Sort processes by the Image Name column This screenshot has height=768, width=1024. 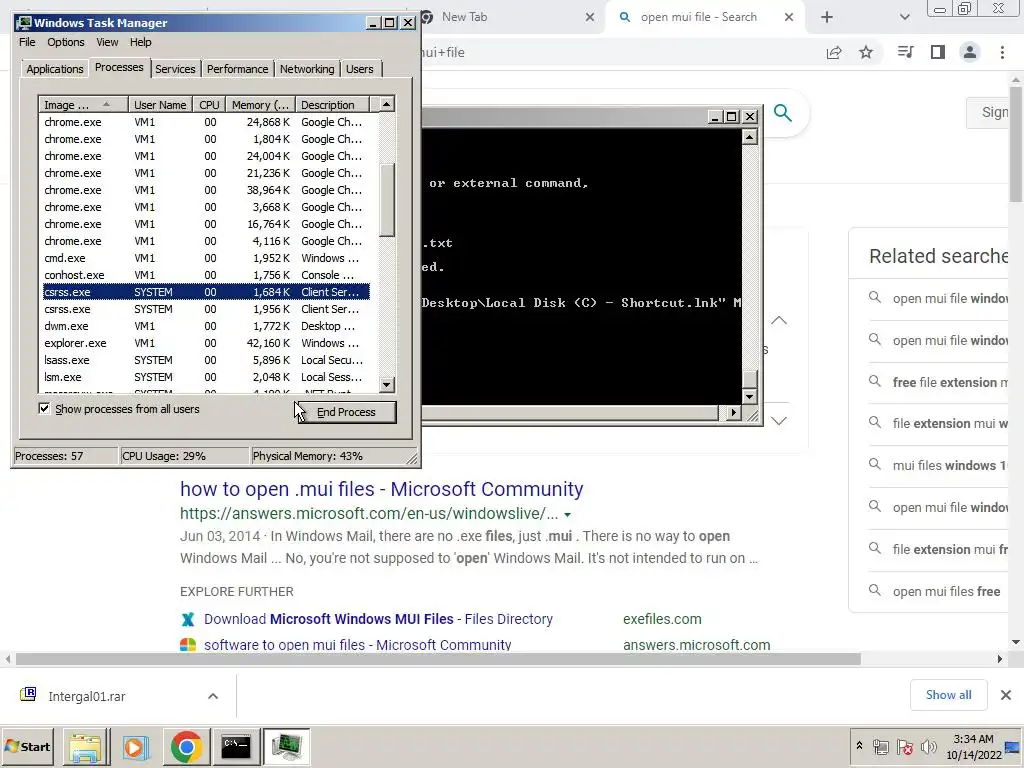coord(82,104)
